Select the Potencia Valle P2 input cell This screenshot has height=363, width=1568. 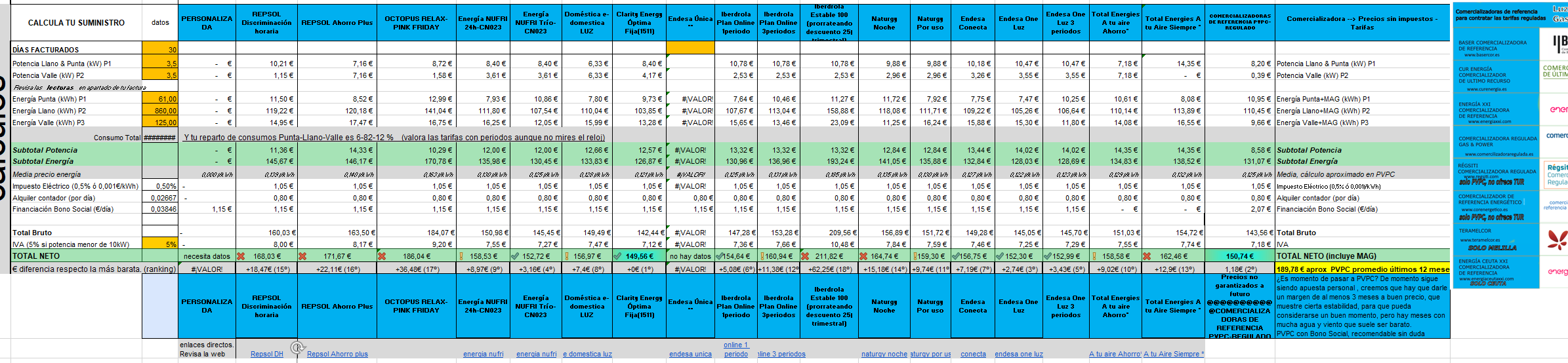click(160, 75)
